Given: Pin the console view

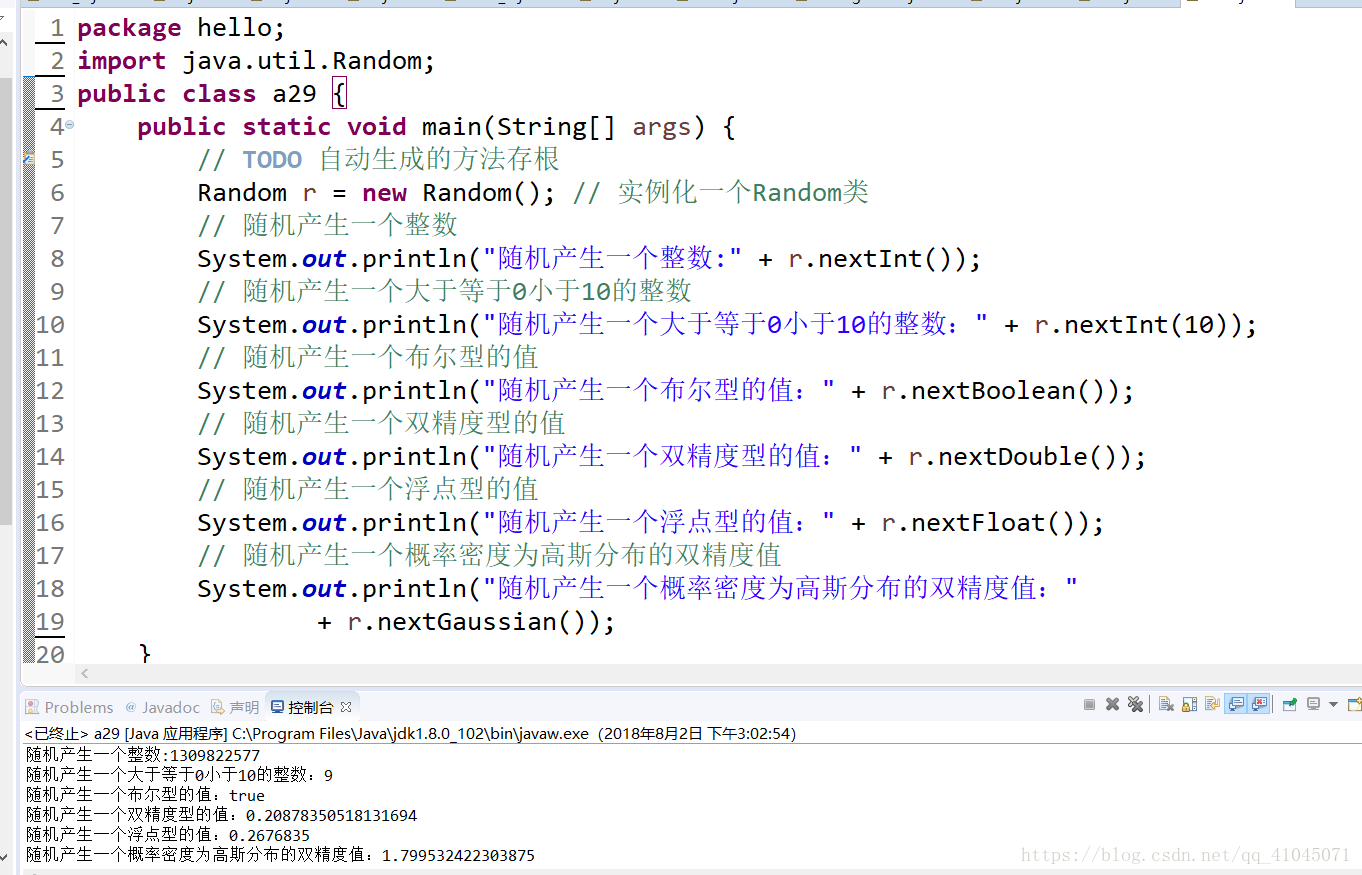Looking at the screenshot, I should [1289, 704].
